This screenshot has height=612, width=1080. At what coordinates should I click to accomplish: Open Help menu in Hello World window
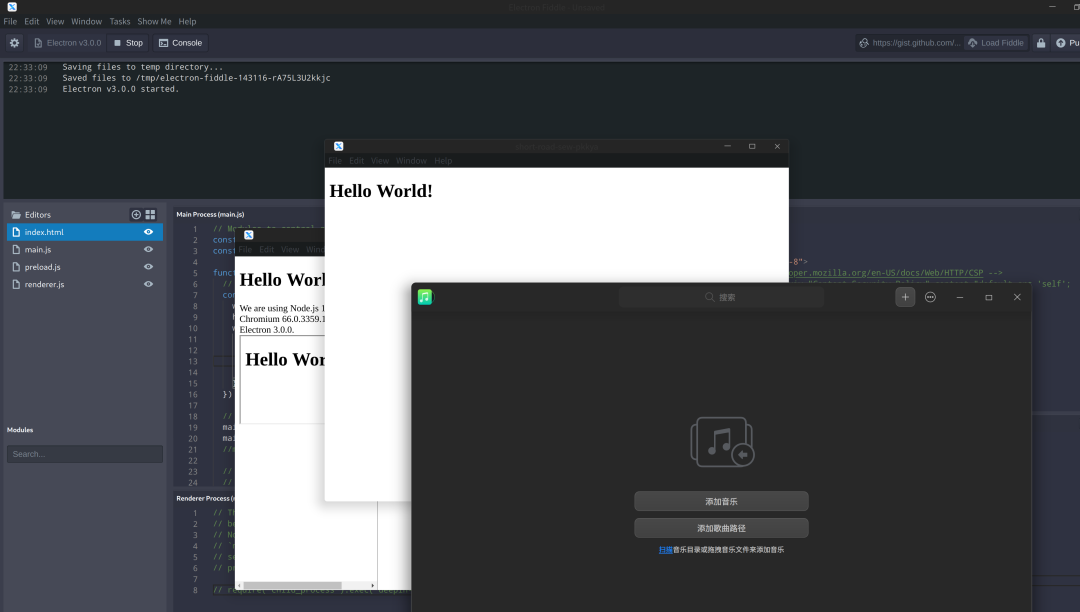click(443, 160)
